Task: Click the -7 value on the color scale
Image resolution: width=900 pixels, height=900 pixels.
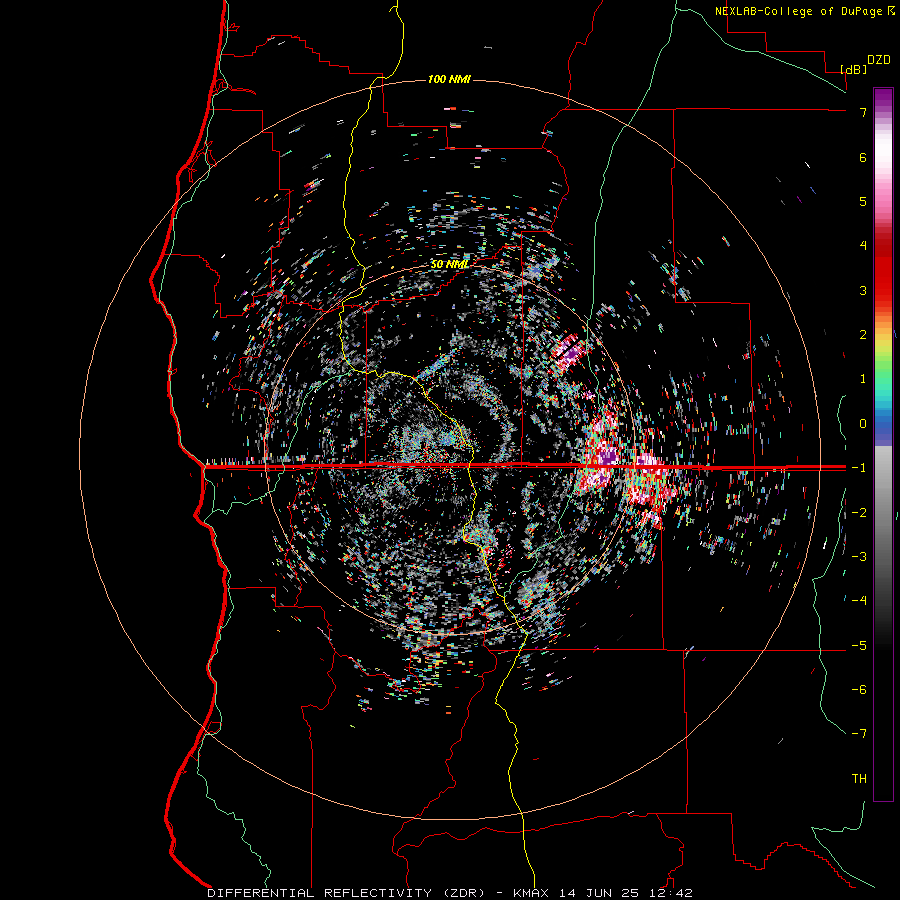Action: click(x=859, y=734)
